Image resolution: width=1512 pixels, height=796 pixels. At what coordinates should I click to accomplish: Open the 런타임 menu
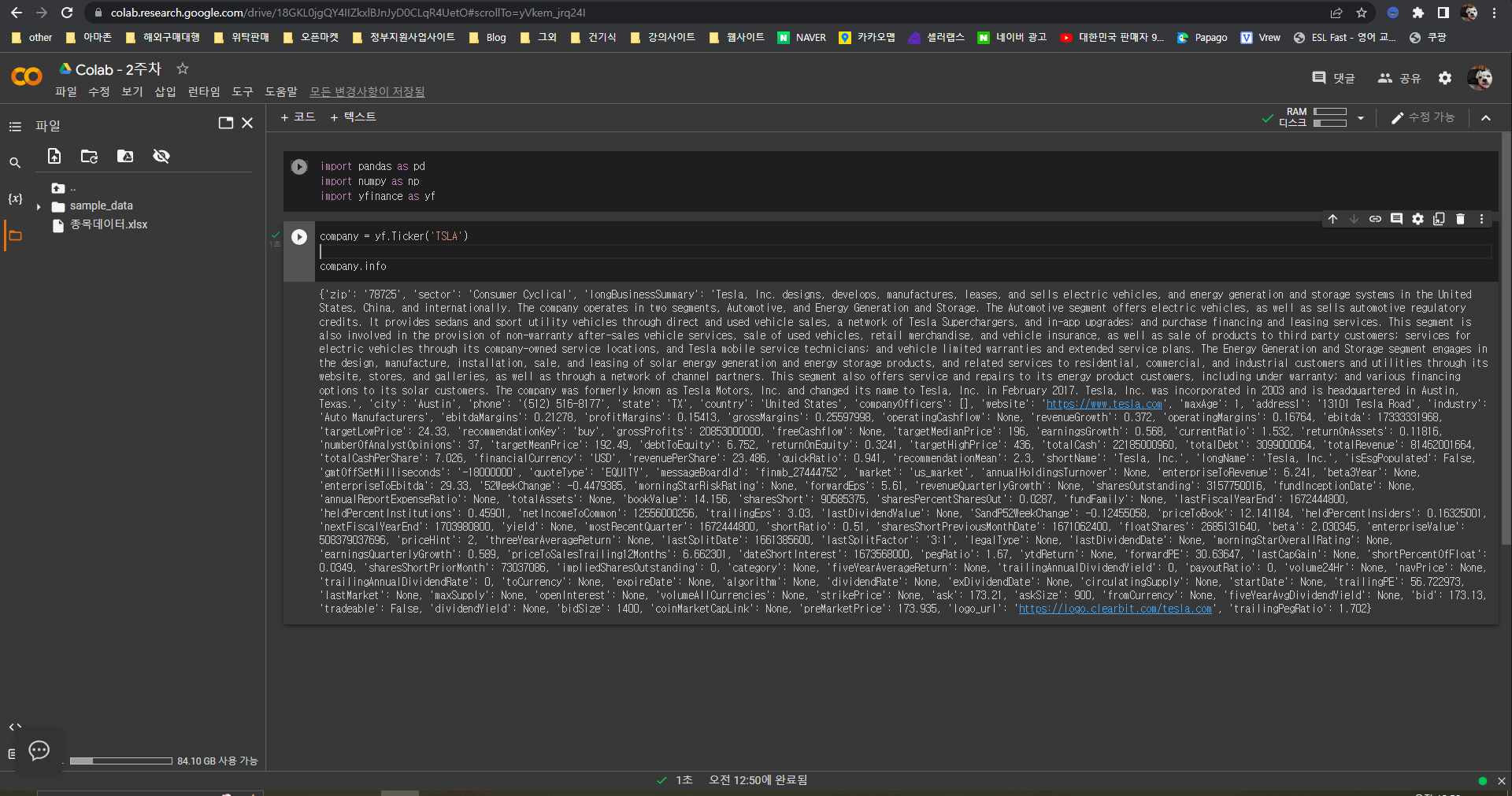click(204, 92)
